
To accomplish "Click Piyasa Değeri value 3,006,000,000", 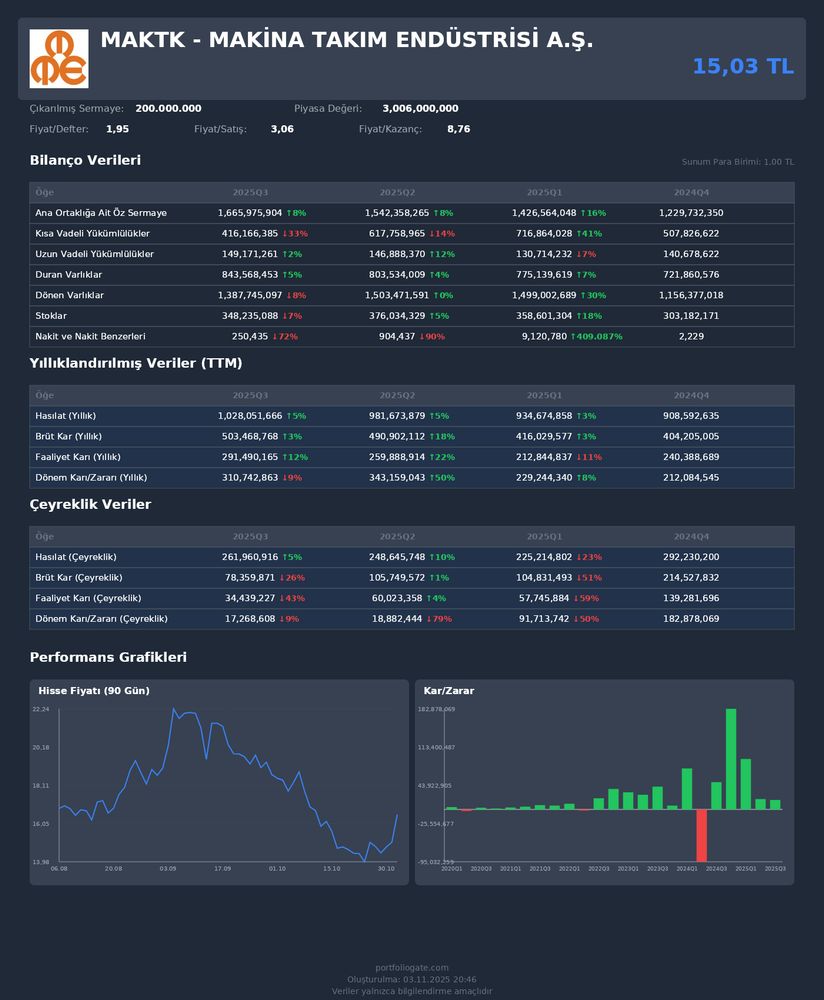I will click(420, 108).
